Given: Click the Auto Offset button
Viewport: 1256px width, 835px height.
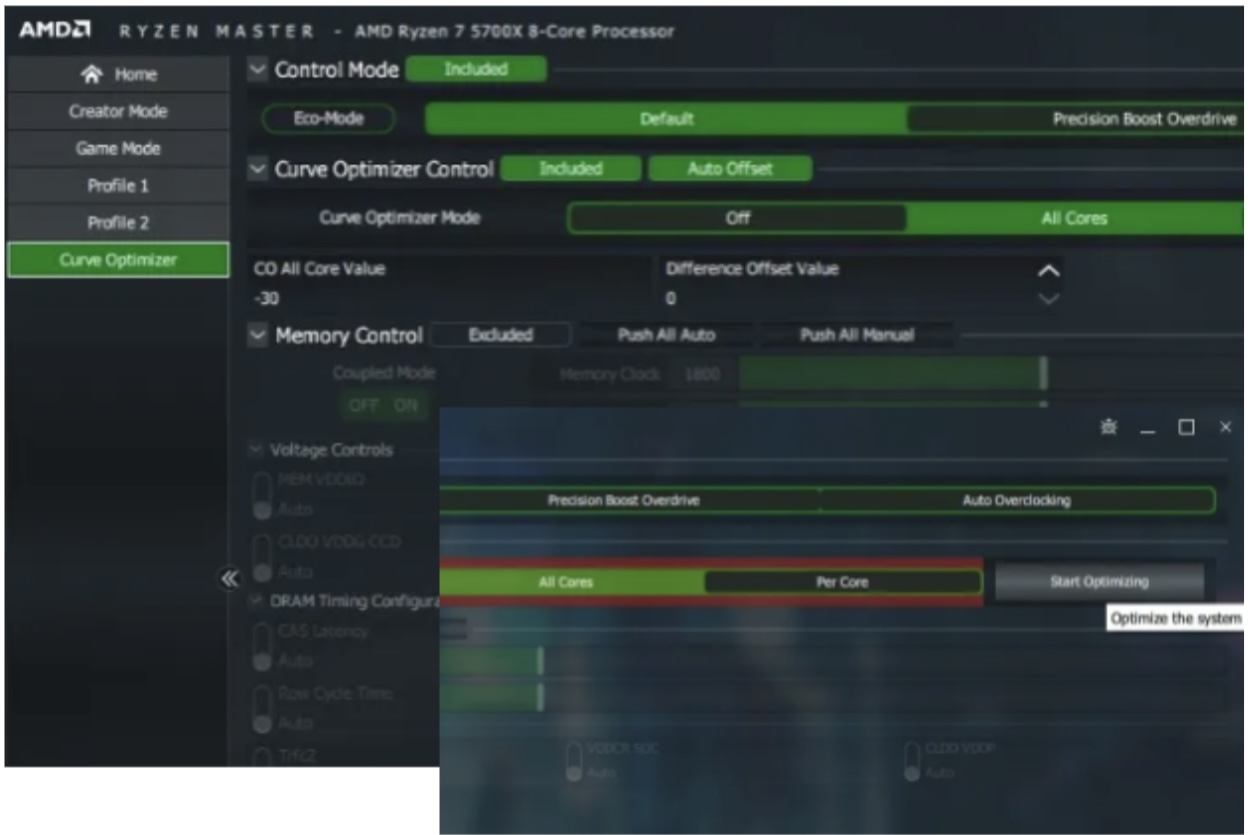Looking at the screenshot, I should coord(730,169).
